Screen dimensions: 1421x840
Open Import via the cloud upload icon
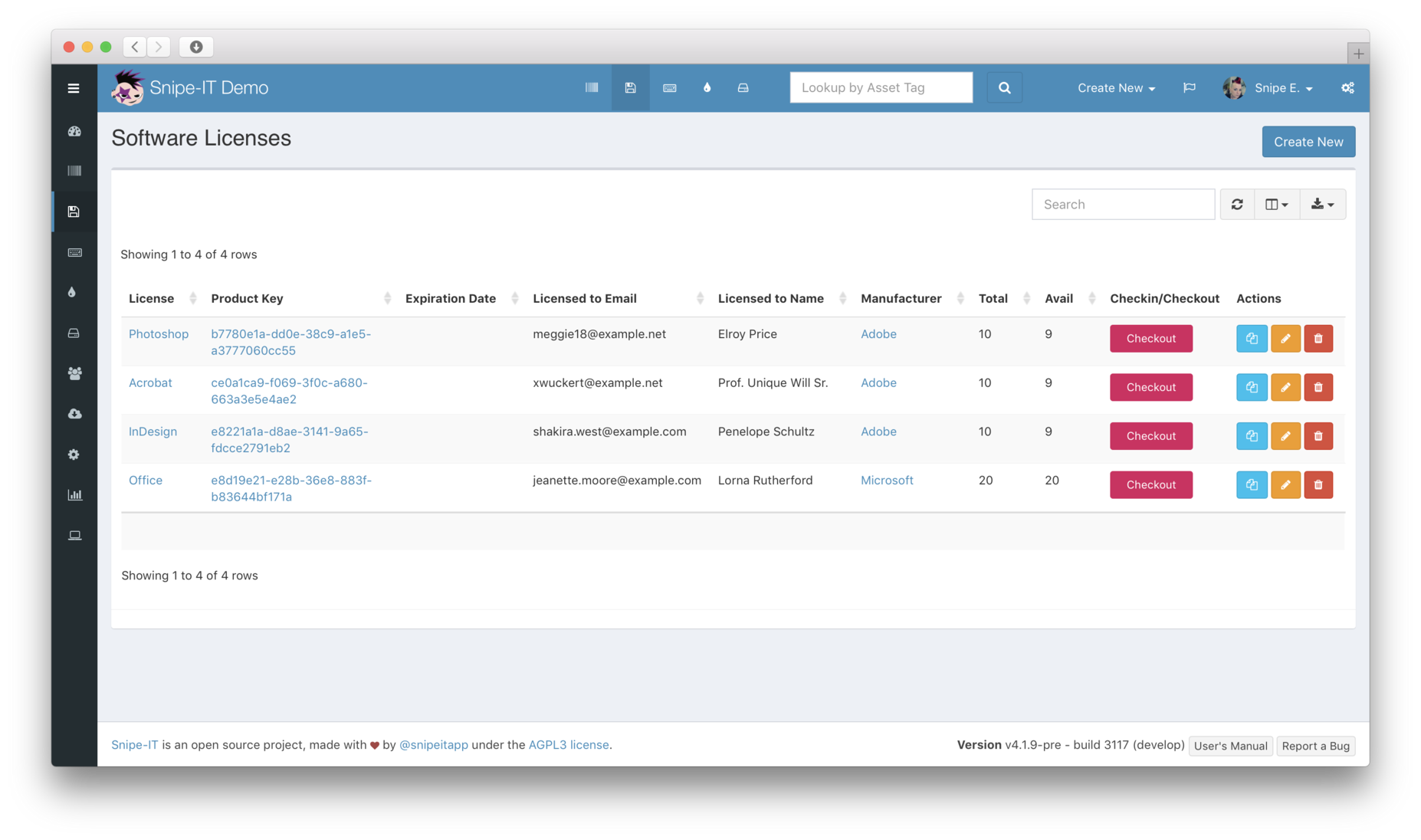(74, 413)
